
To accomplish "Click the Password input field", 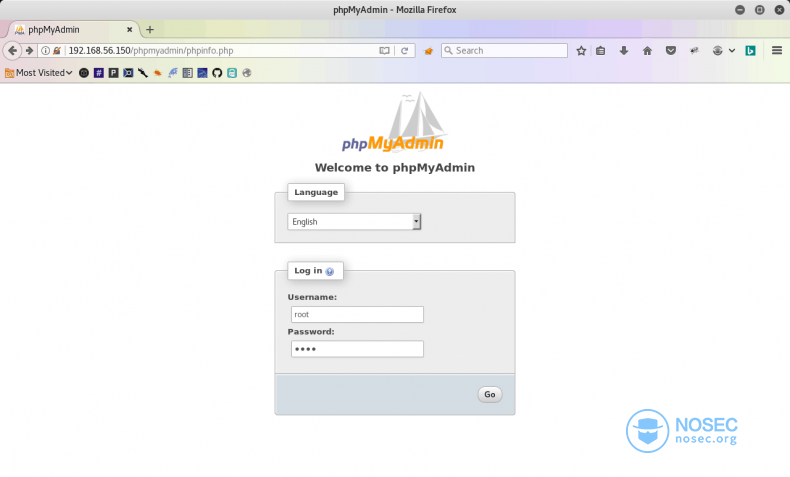I will coord(357,349).
